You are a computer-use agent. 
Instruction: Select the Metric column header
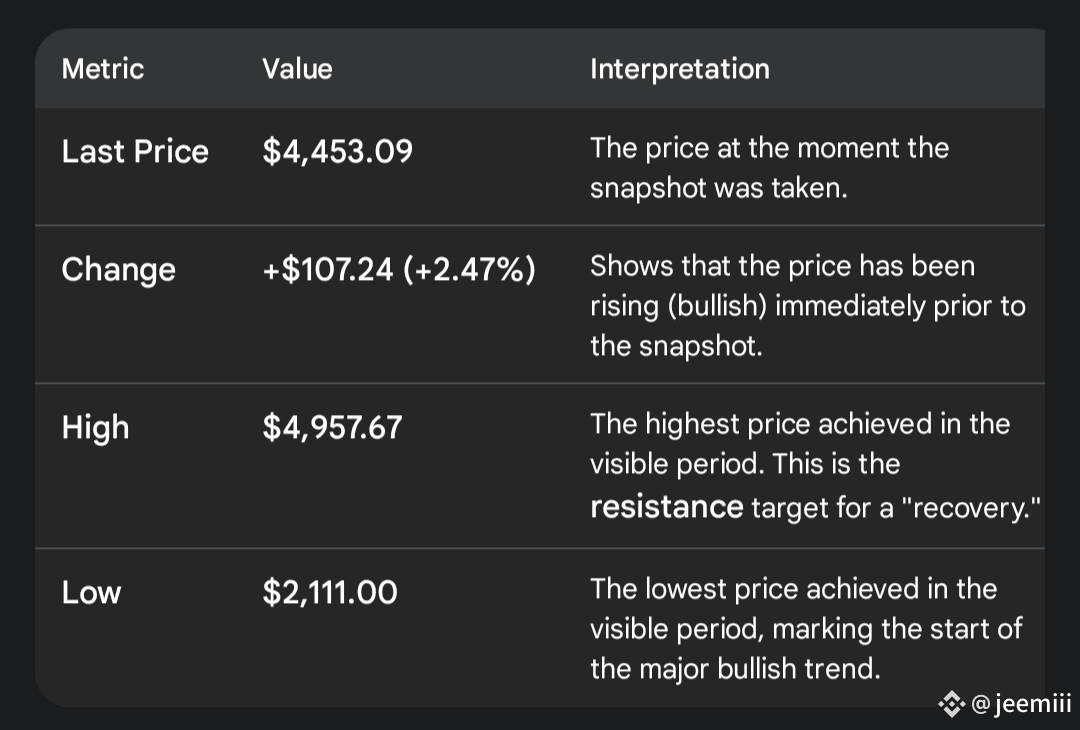[103, 69]
